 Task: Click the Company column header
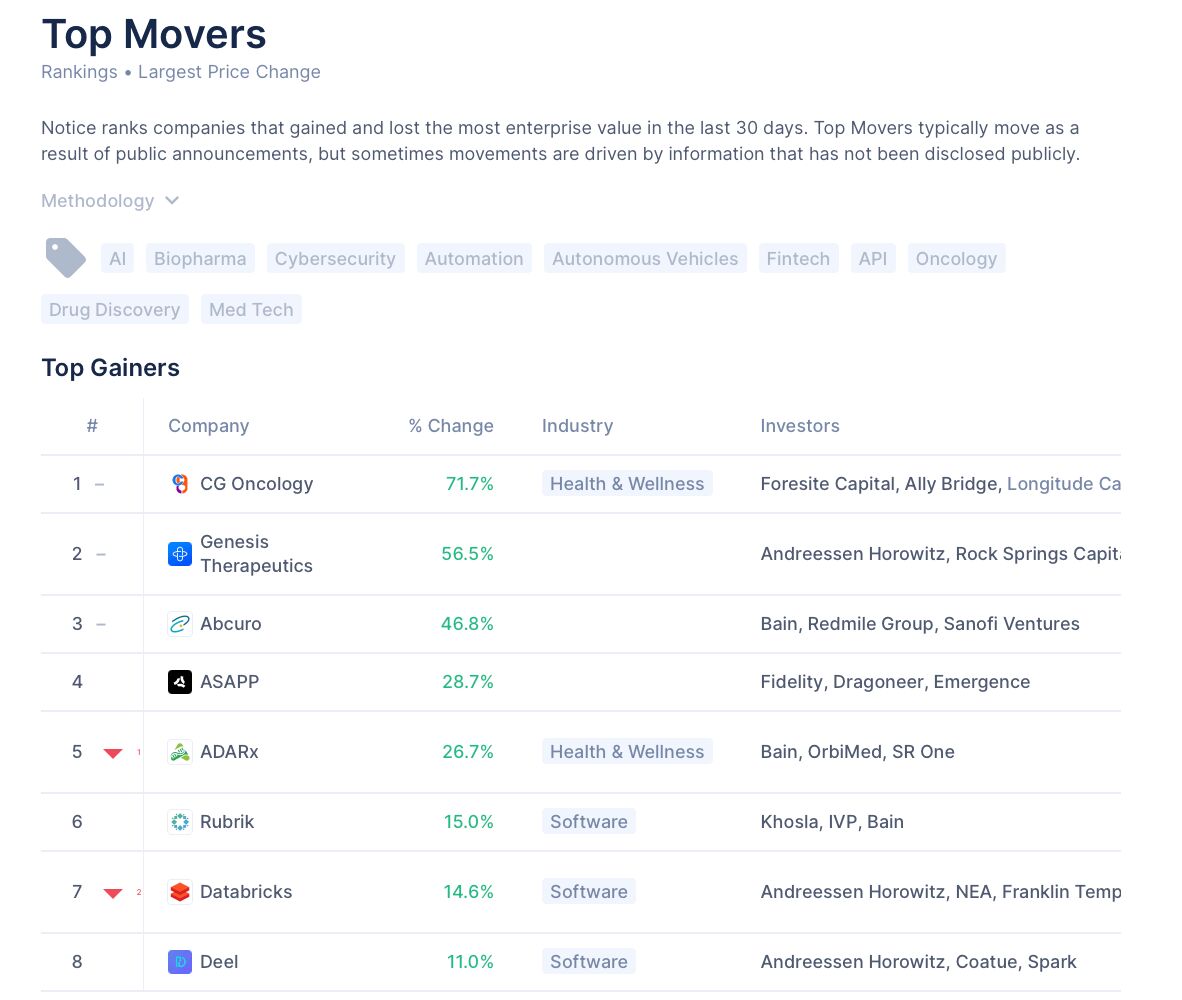(208, 426)
